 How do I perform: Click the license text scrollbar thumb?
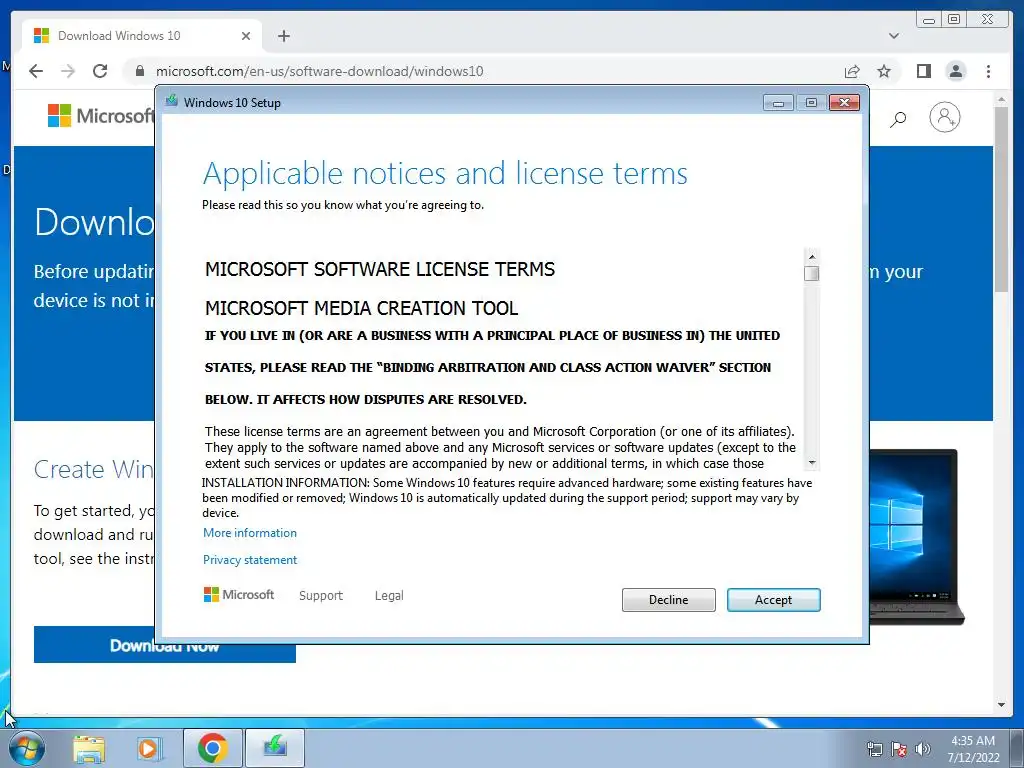click(x=812, y=273)
